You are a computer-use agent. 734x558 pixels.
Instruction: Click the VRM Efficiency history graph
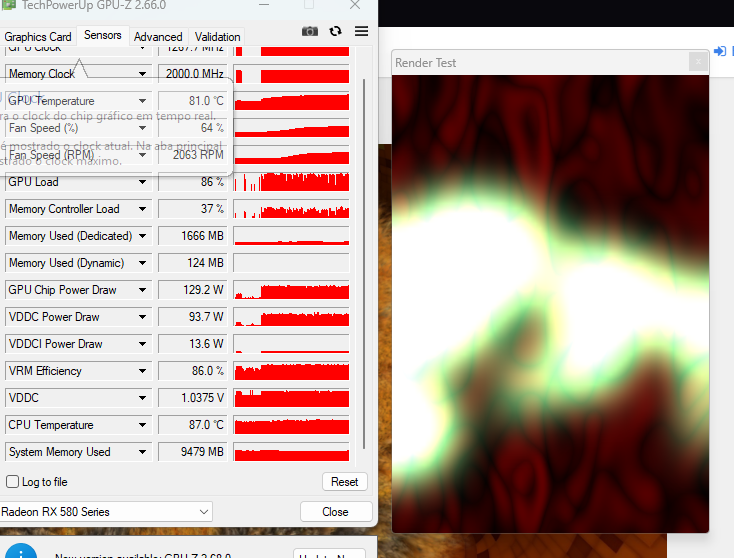click(x=291, y=371)
